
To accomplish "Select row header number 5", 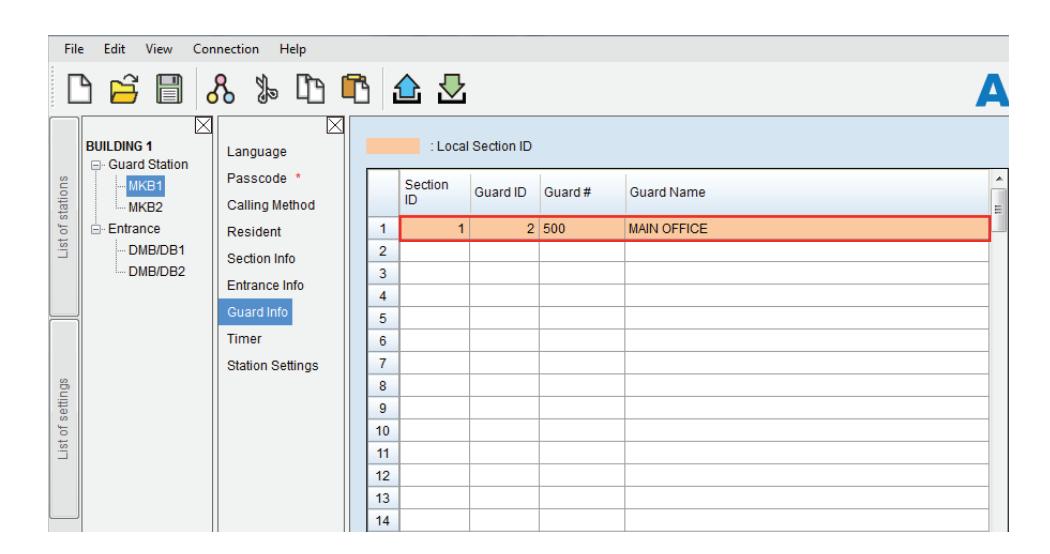I will 383,318.
